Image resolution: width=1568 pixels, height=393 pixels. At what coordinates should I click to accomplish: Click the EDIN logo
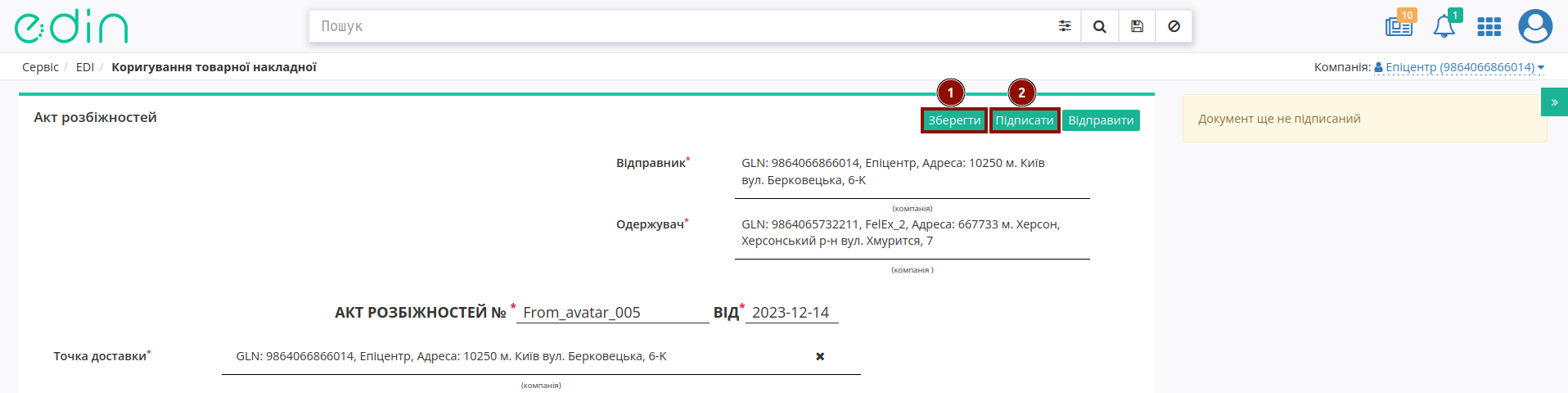coord(72,26)
